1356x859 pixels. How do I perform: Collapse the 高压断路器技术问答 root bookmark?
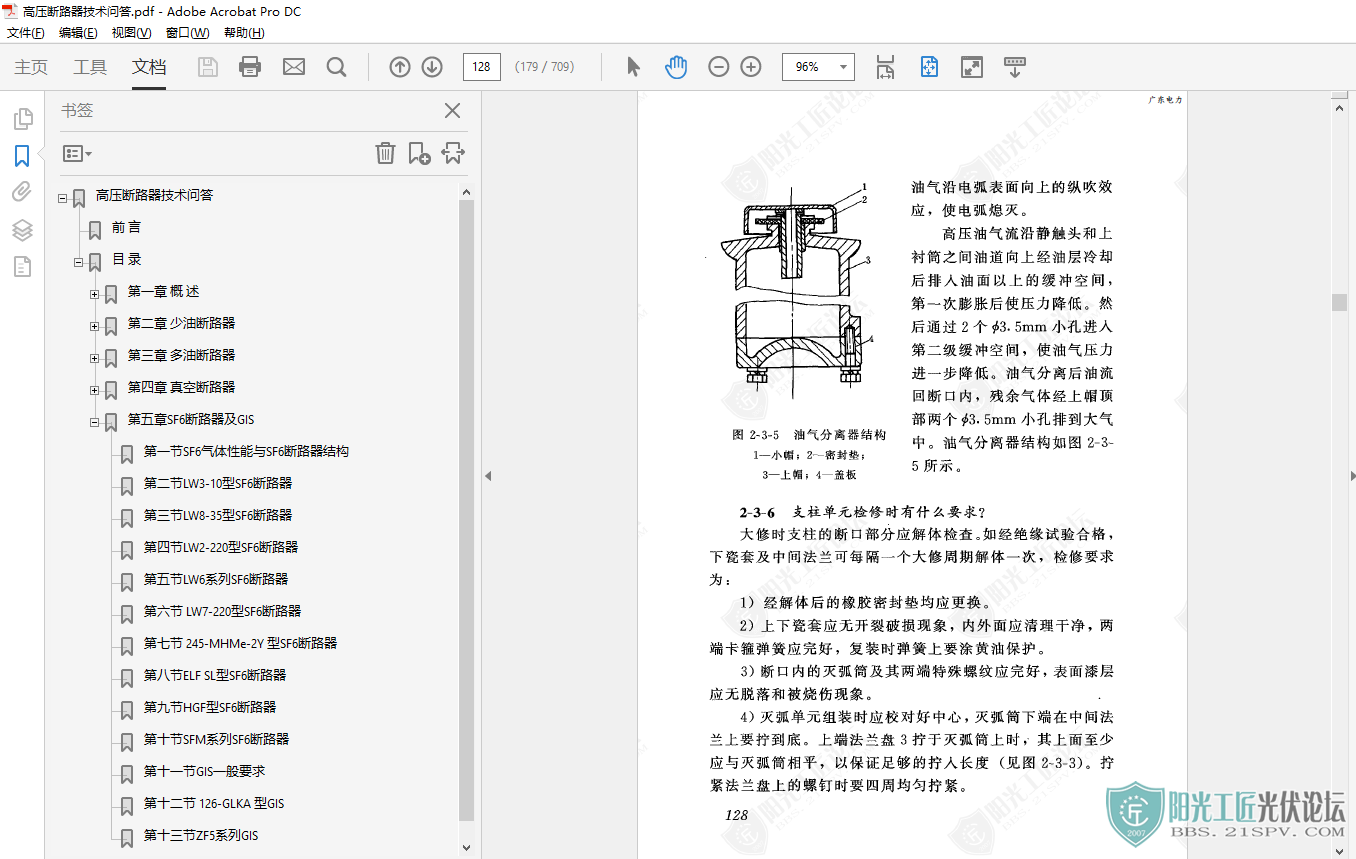pyautogui.click(x=63, y=199)
